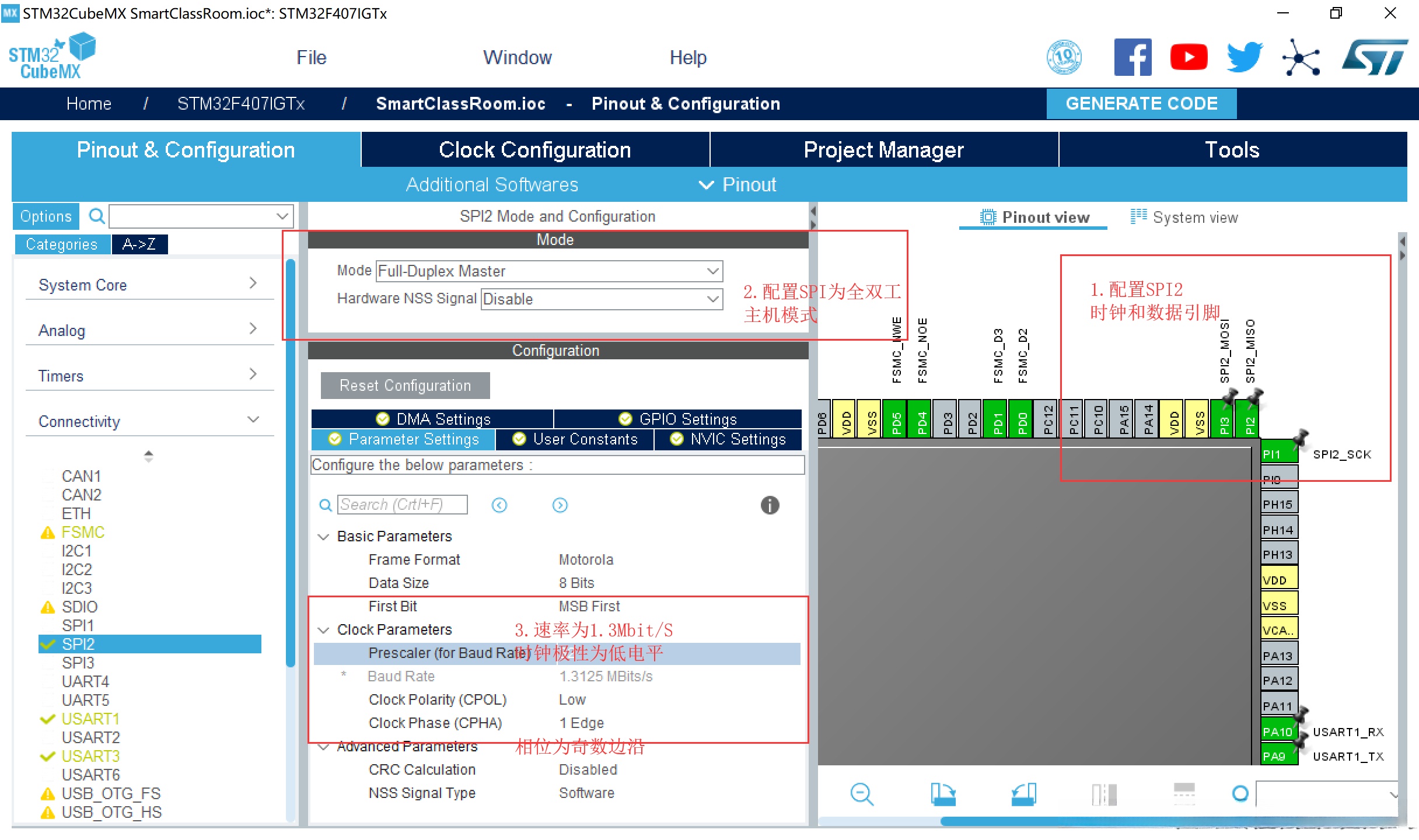Switch to A->Z sorting view

coord(139,244)
